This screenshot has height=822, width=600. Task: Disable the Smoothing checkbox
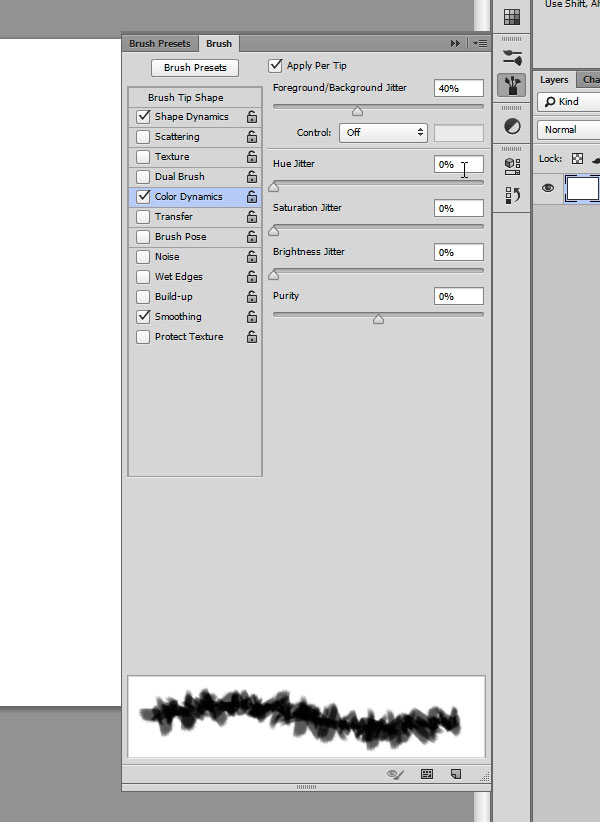pos(144,317)
